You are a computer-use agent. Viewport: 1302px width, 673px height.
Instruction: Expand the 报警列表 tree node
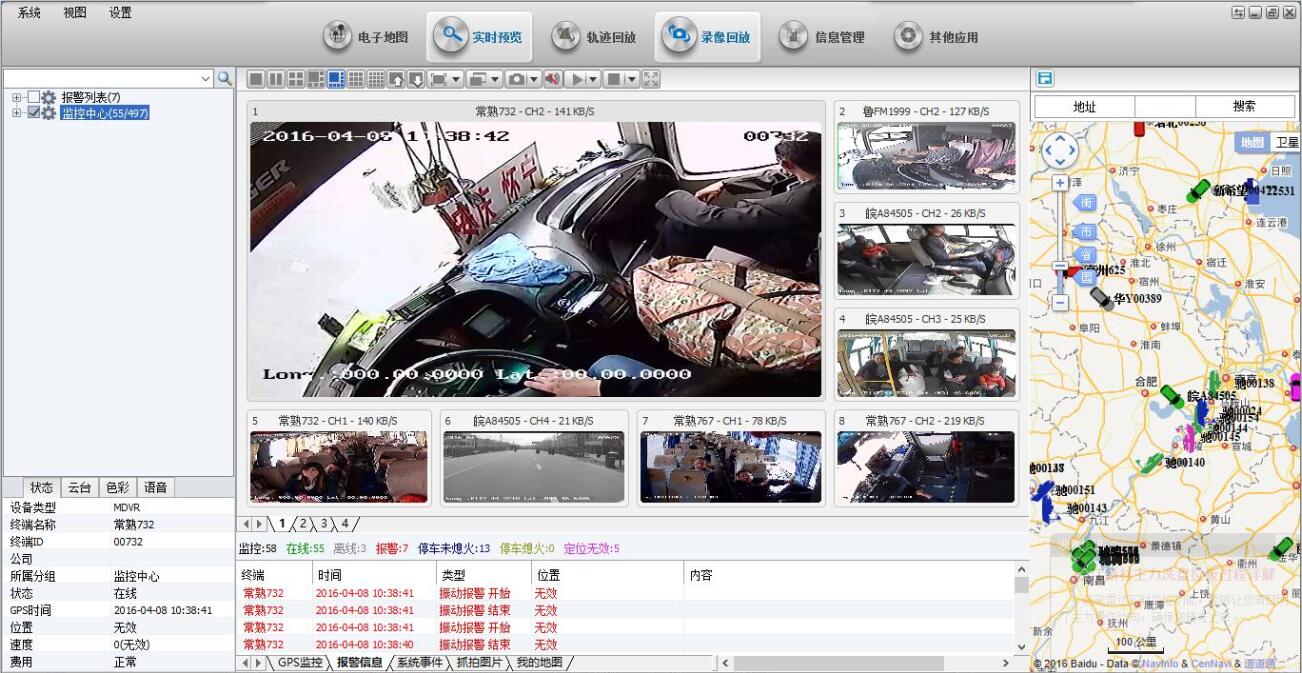[17, 97]
